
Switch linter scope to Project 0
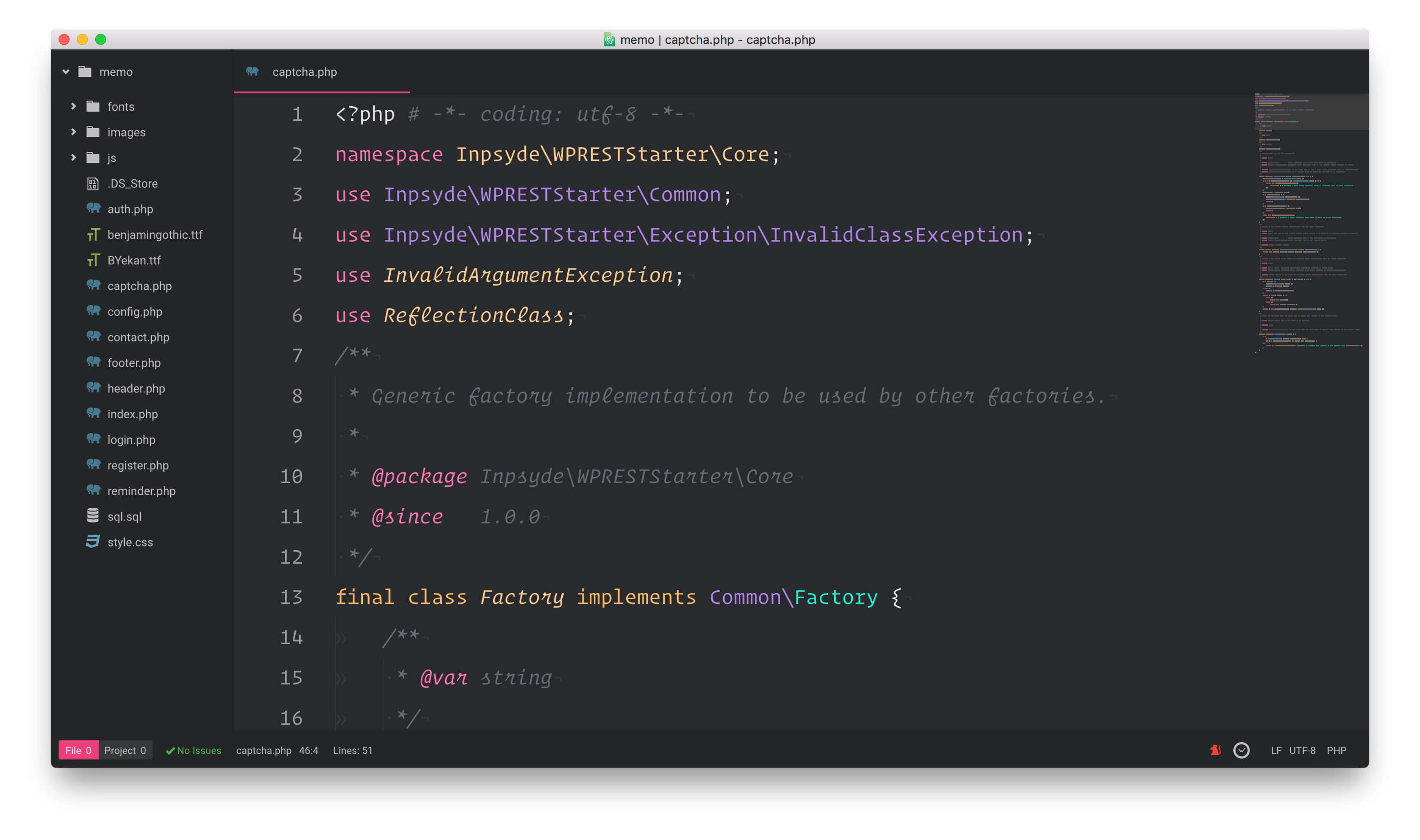point(125,750)
